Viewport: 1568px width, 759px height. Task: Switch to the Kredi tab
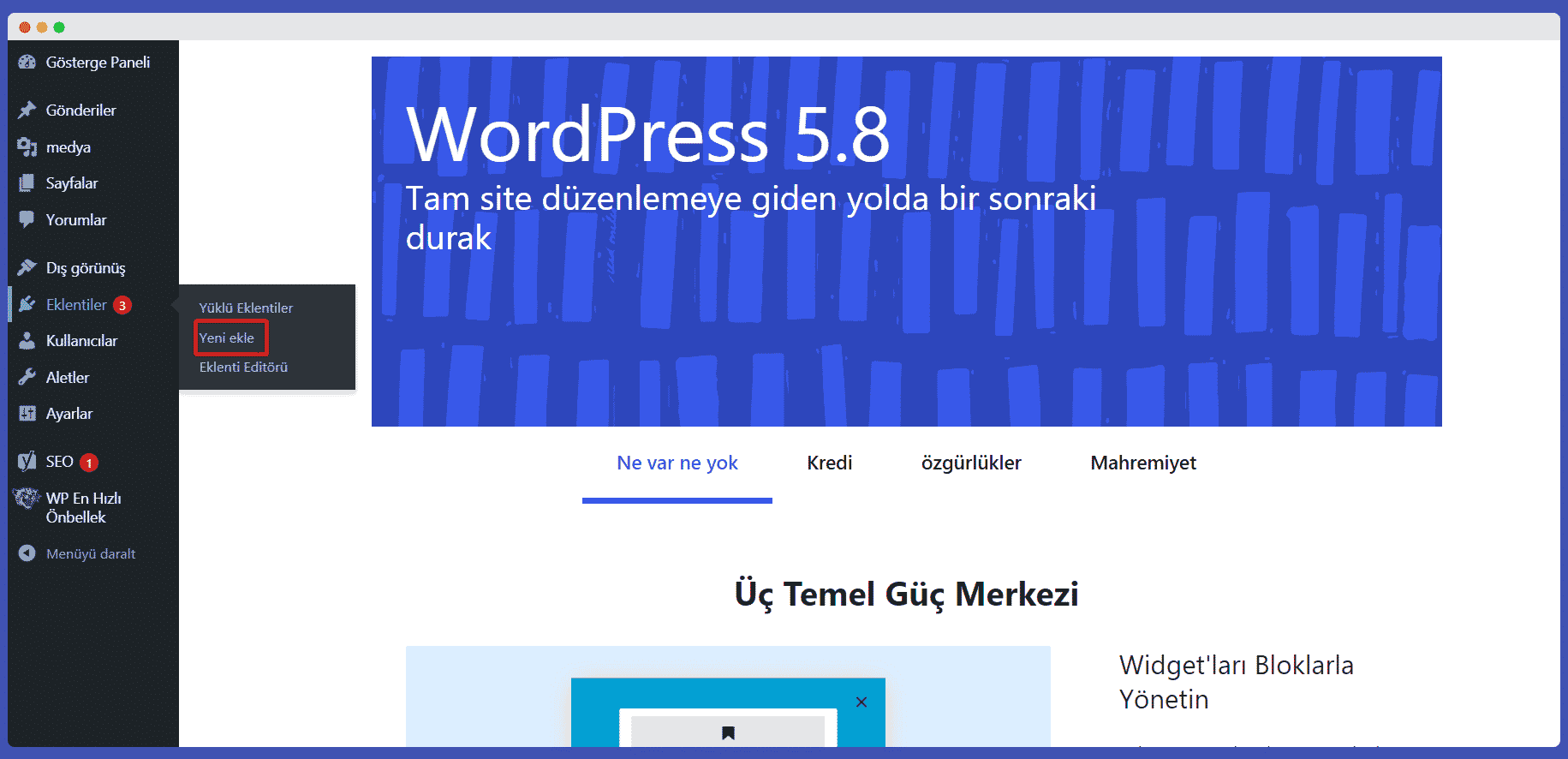pos(830,463)
